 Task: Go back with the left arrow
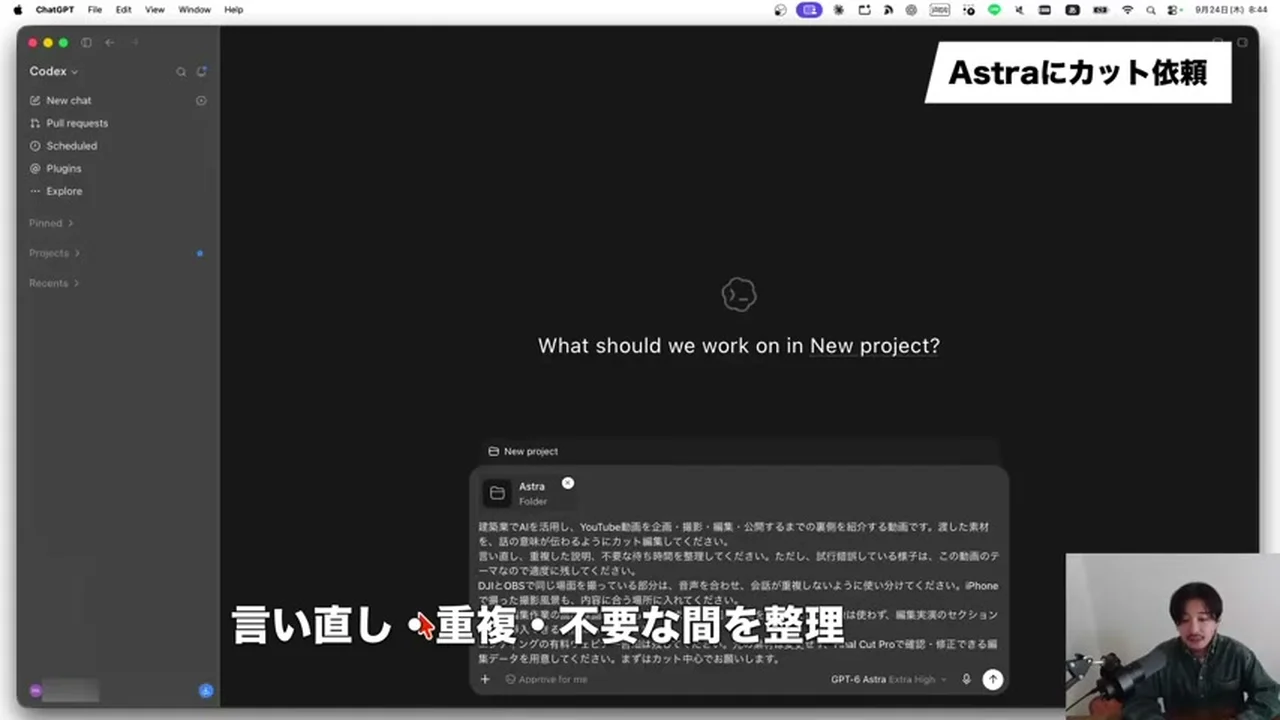110,43
